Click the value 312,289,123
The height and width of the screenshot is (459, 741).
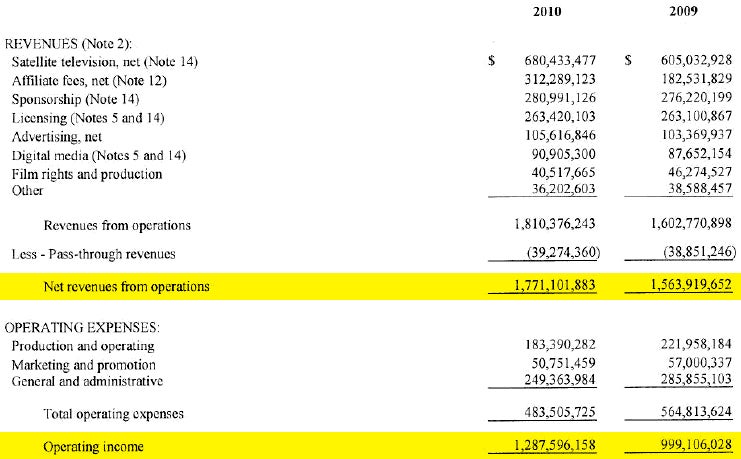pos(560,79)
